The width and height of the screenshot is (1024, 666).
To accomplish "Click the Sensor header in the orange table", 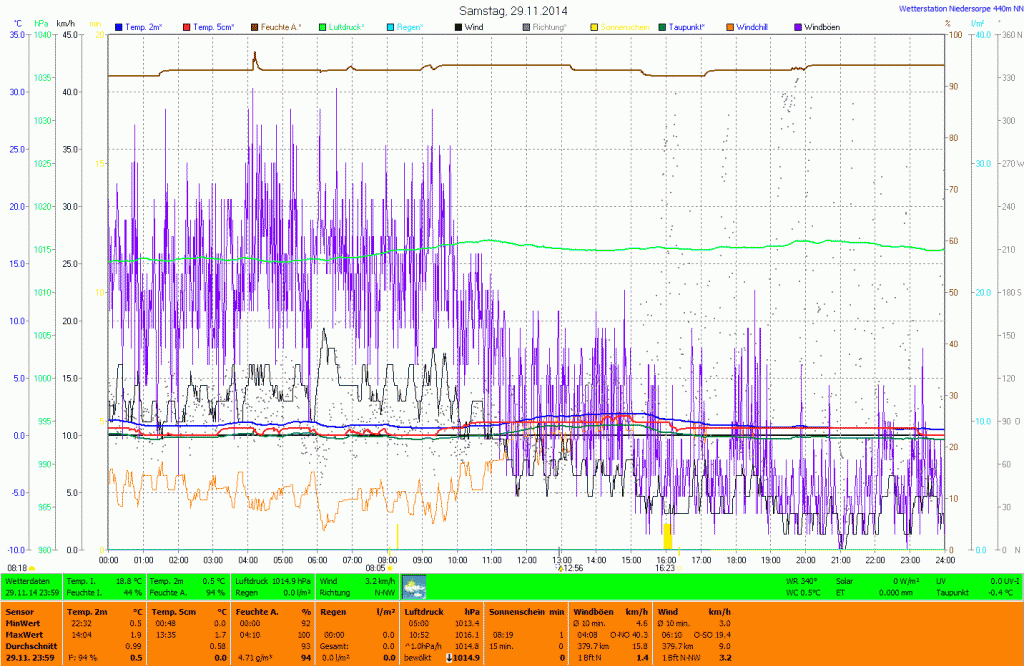I will pyautogui.click(x=20, y=610).
